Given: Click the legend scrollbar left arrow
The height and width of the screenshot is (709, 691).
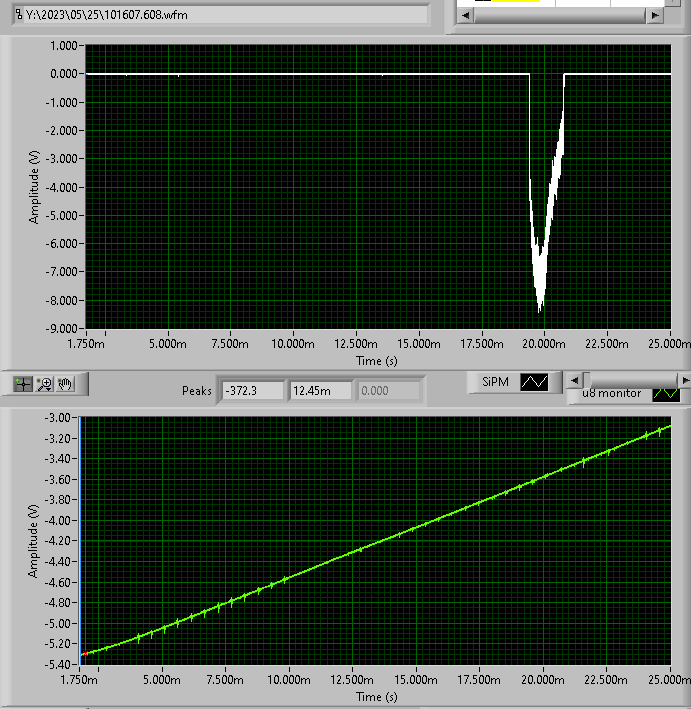Looking at the screenshot, I should pyautogui.click(x=574, y=381).
